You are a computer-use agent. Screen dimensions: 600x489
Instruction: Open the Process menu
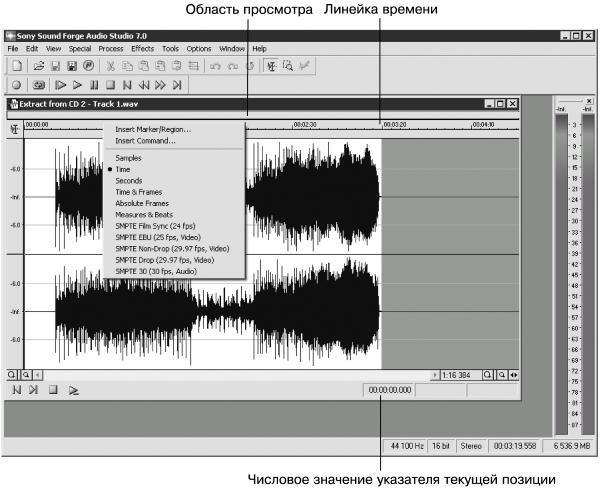coord(111,49)
